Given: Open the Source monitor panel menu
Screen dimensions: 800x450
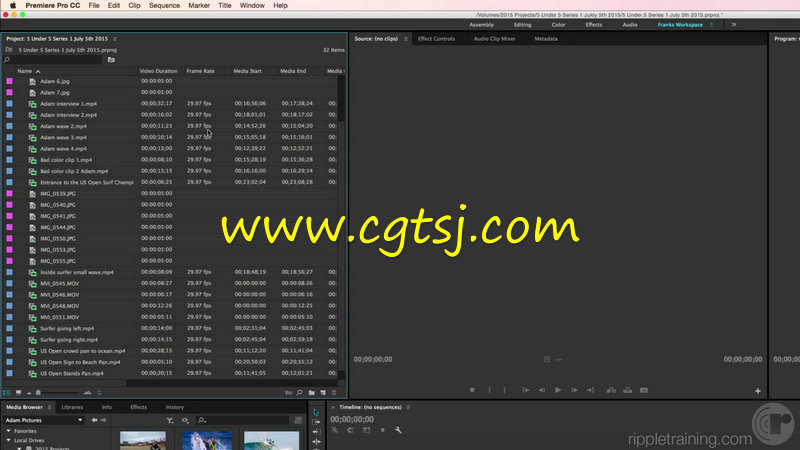Looking at the screenshot, I should click(x=406, y=39).
